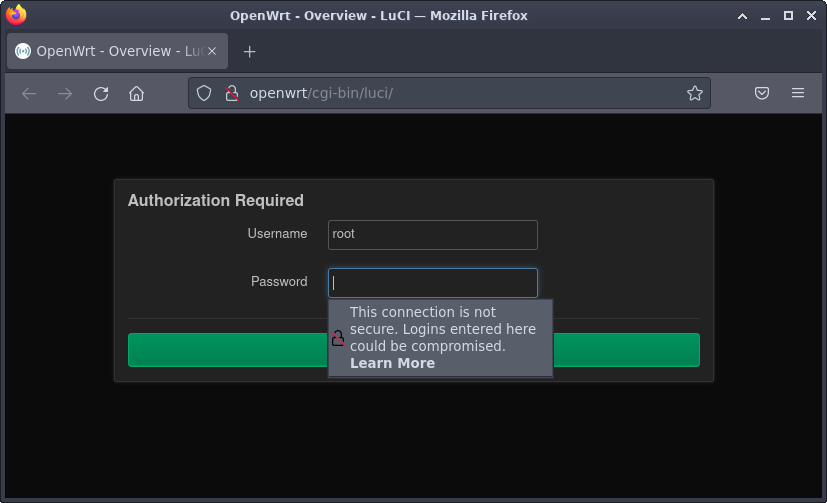Click the reload page button

101,93
